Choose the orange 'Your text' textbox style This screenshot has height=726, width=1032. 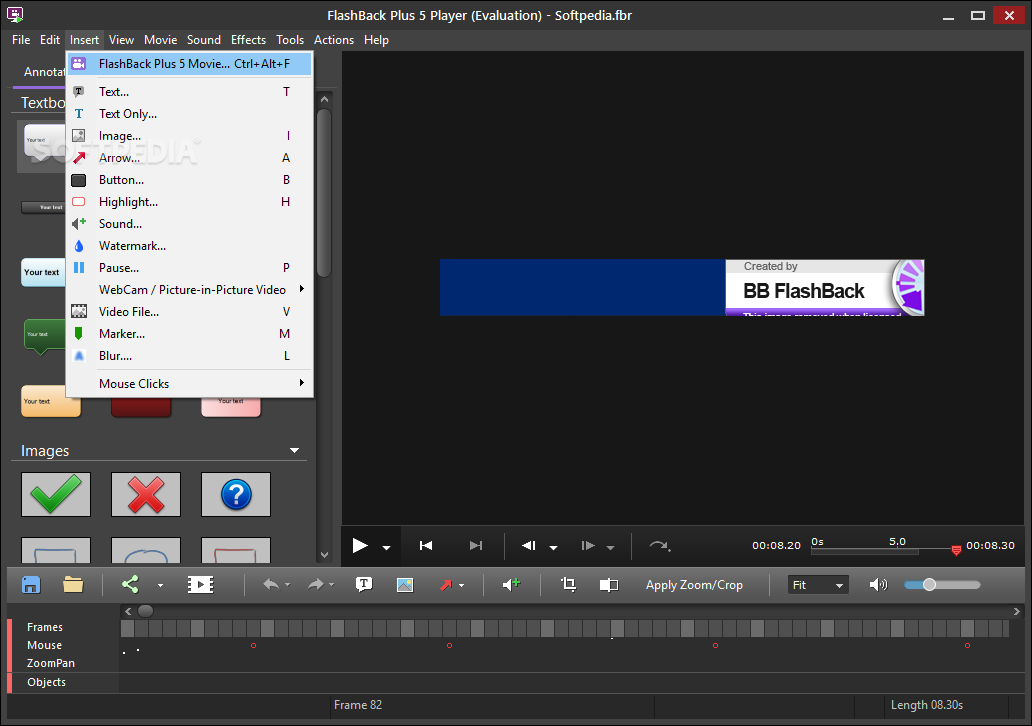click(x=51, y=402)
